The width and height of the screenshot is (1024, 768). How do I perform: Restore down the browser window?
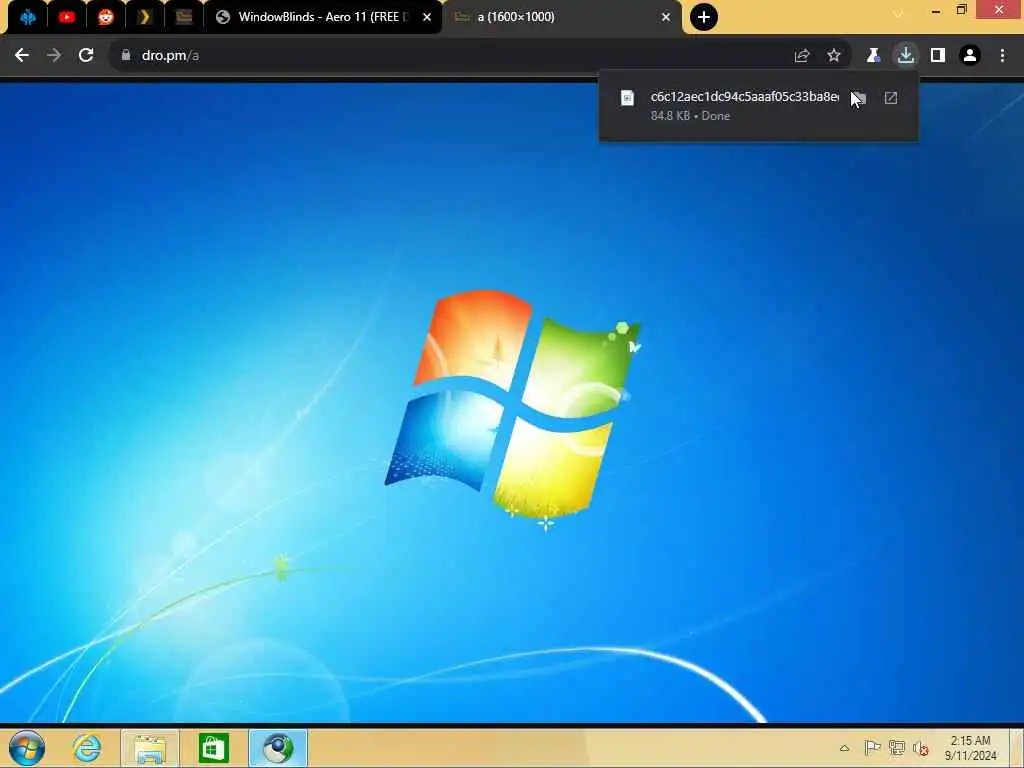(x=961, y=10)
